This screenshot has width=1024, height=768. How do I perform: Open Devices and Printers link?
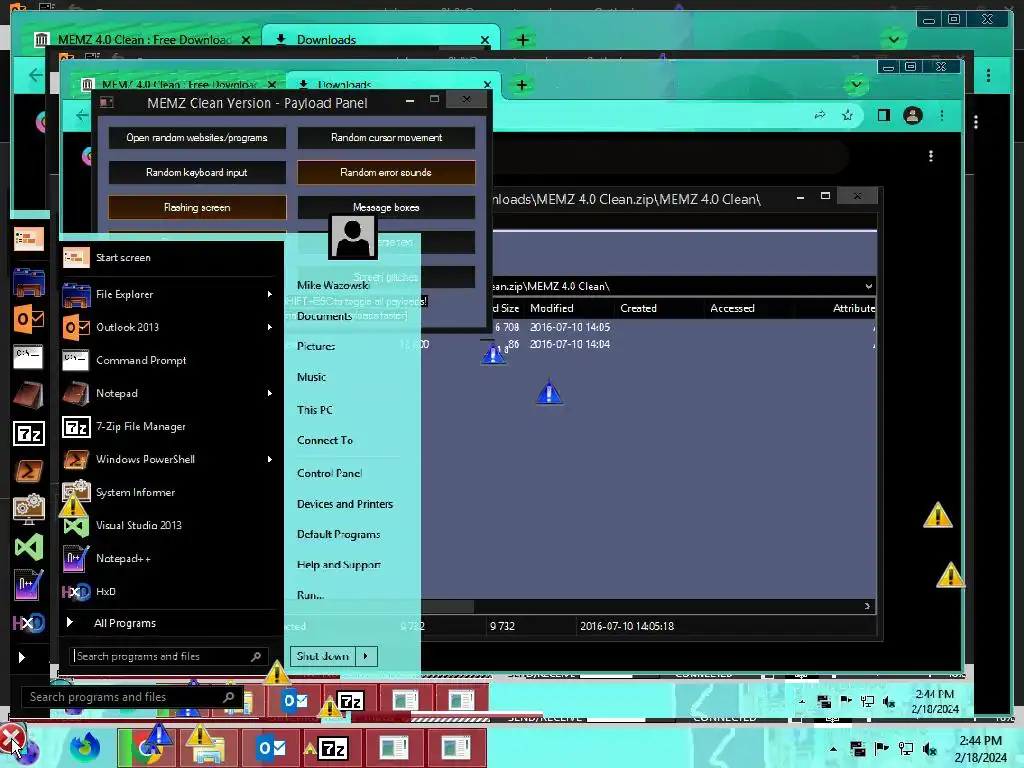345,504
